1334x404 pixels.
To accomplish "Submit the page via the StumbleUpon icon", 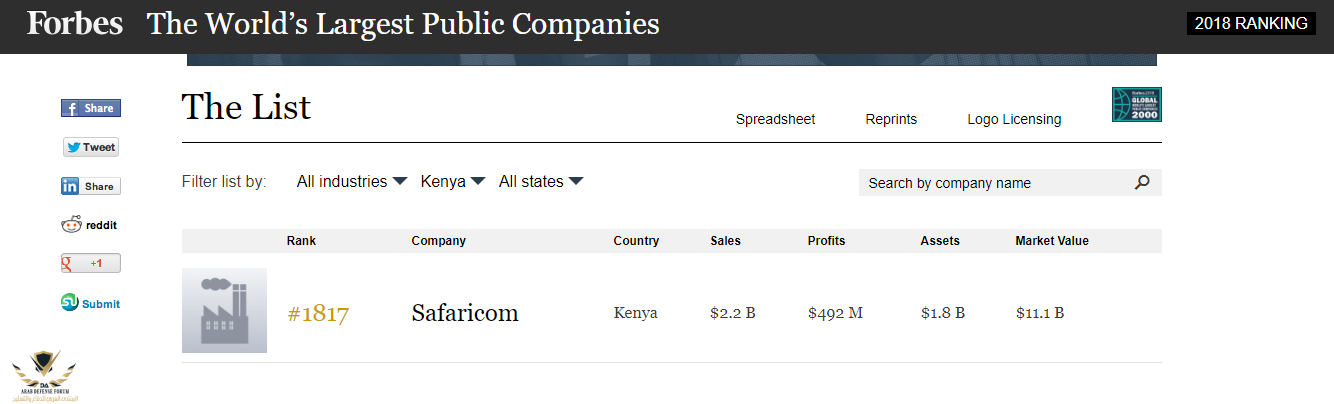I will point(91,303).
